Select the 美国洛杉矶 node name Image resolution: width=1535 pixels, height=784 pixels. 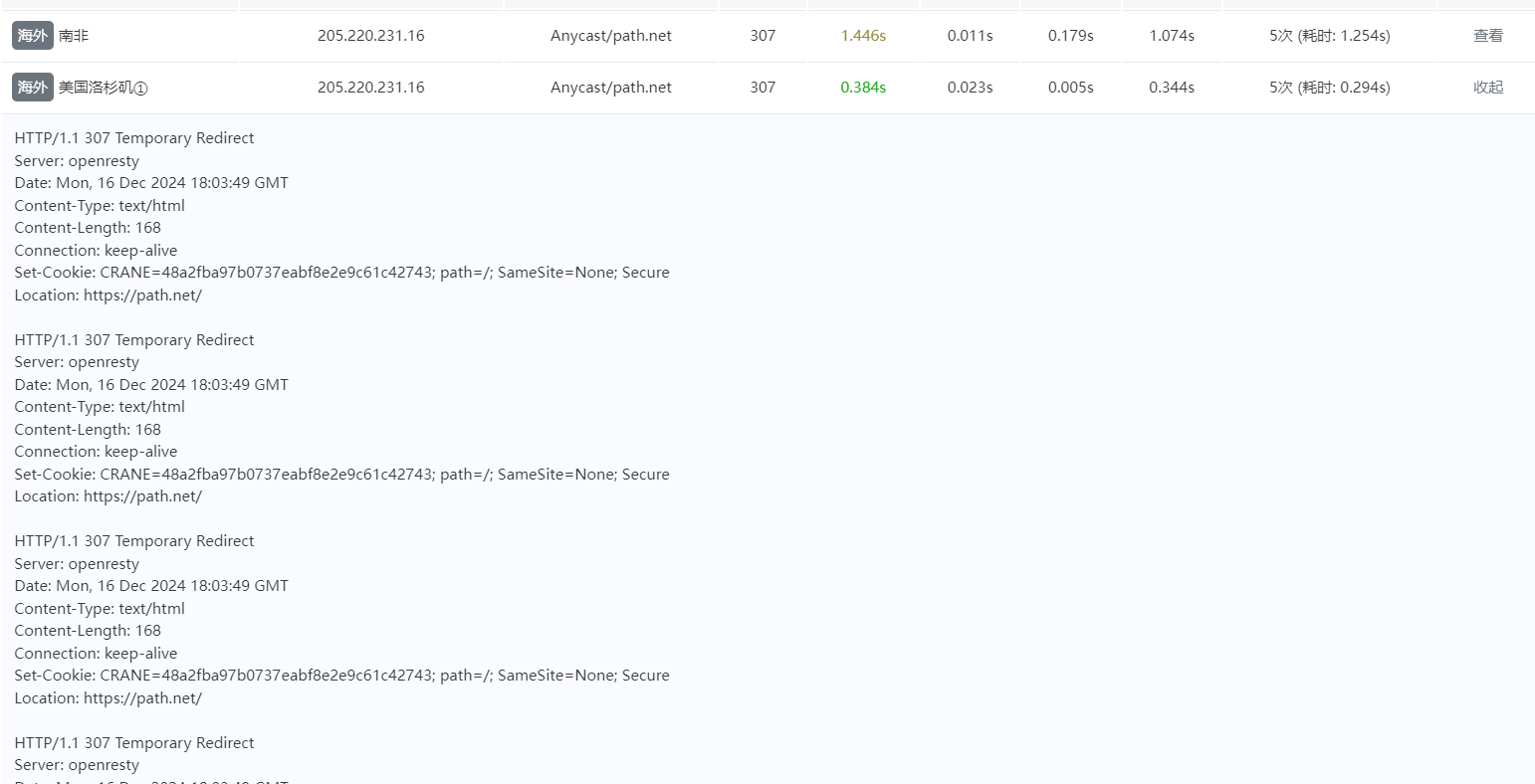(96, 88)
